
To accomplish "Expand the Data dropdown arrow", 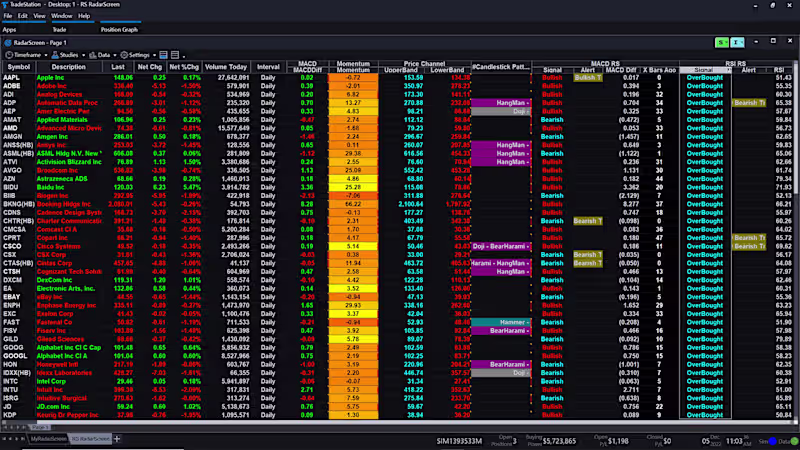I will (x=115, y=55).
